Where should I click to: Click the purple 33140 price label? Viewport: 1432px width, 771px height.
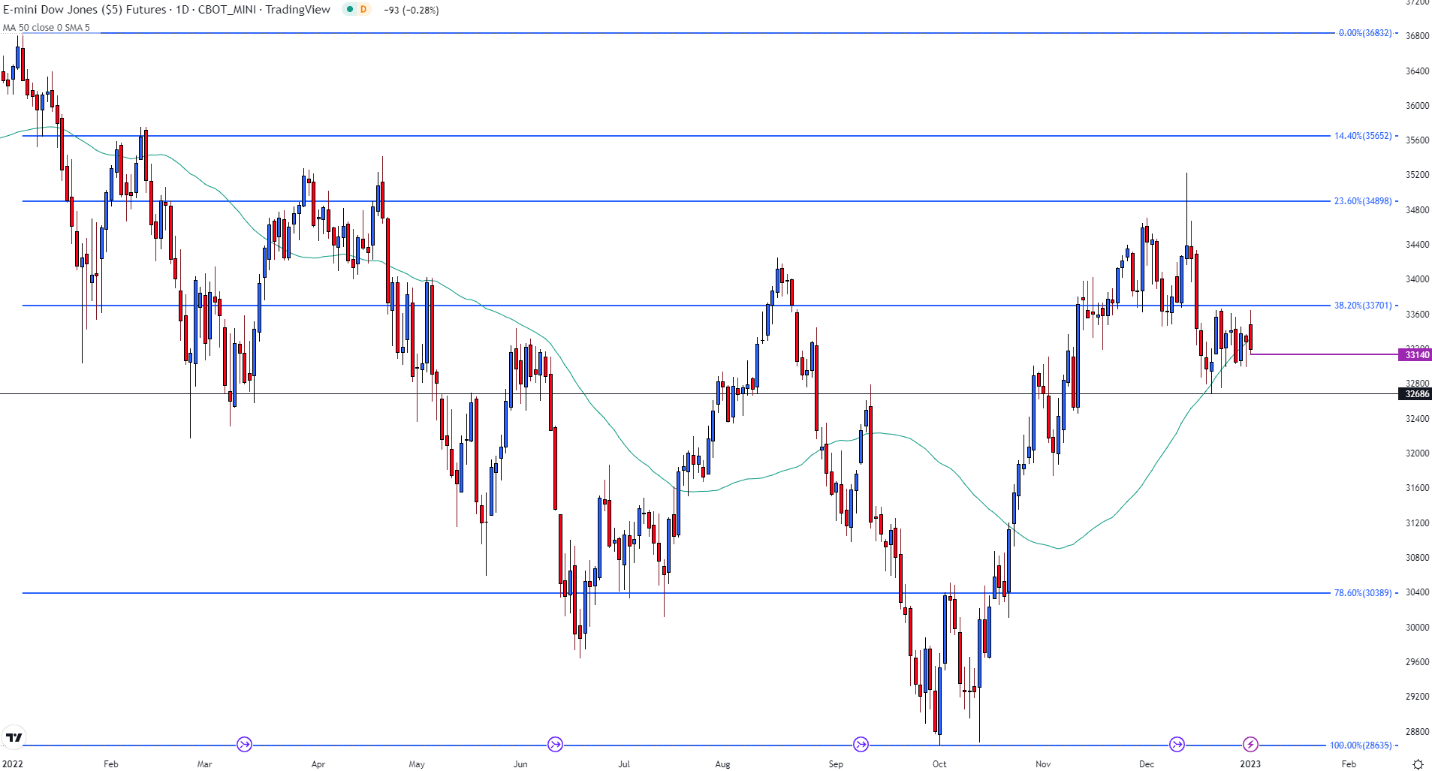point(1415,354)
